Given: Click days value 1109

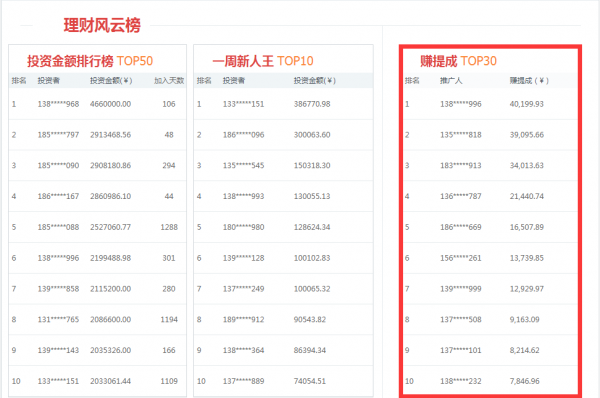Looking at the screenshot, I should 169,381.
